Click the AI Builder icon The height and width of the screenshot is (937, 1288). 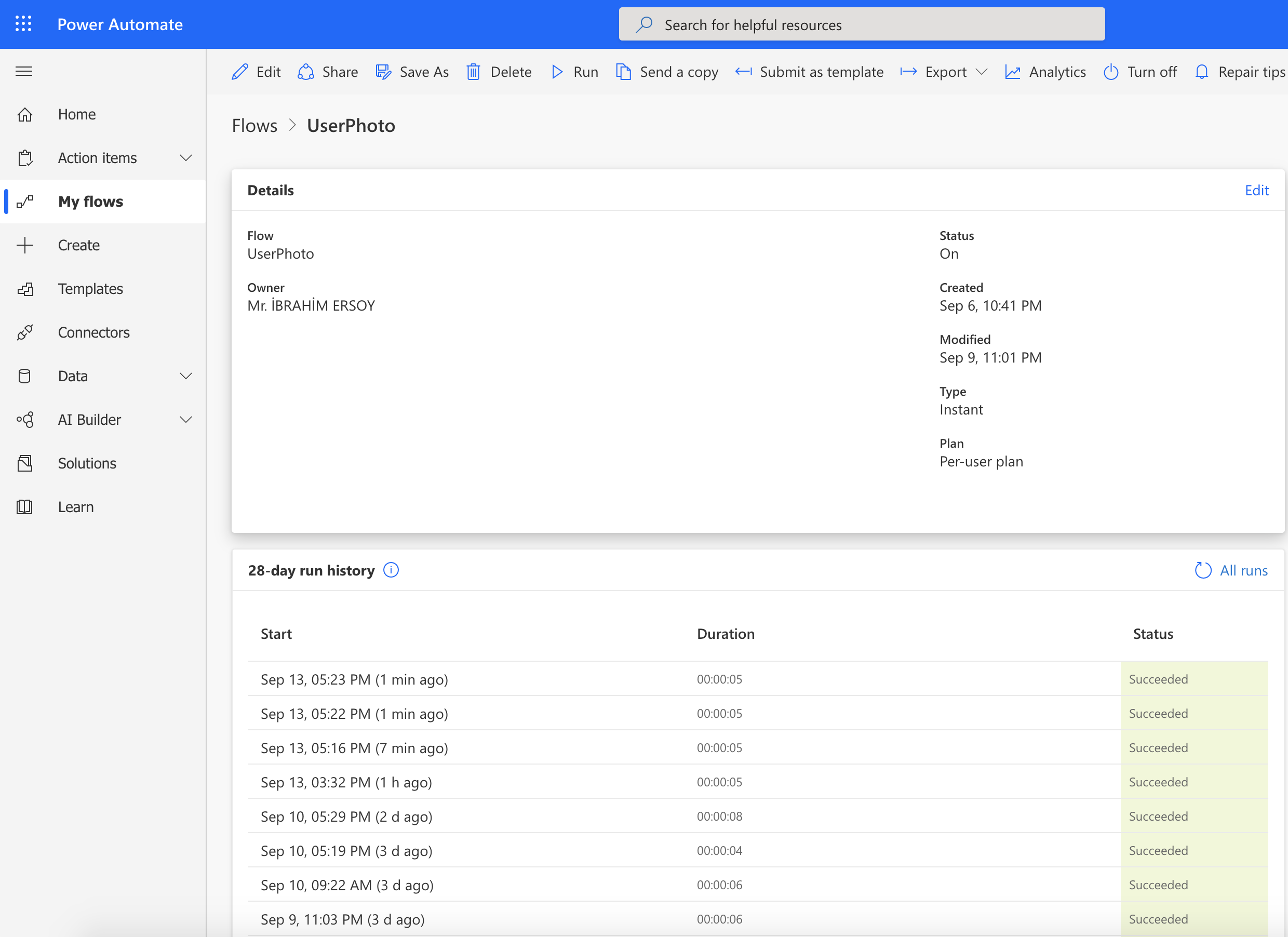coord(25,420)
